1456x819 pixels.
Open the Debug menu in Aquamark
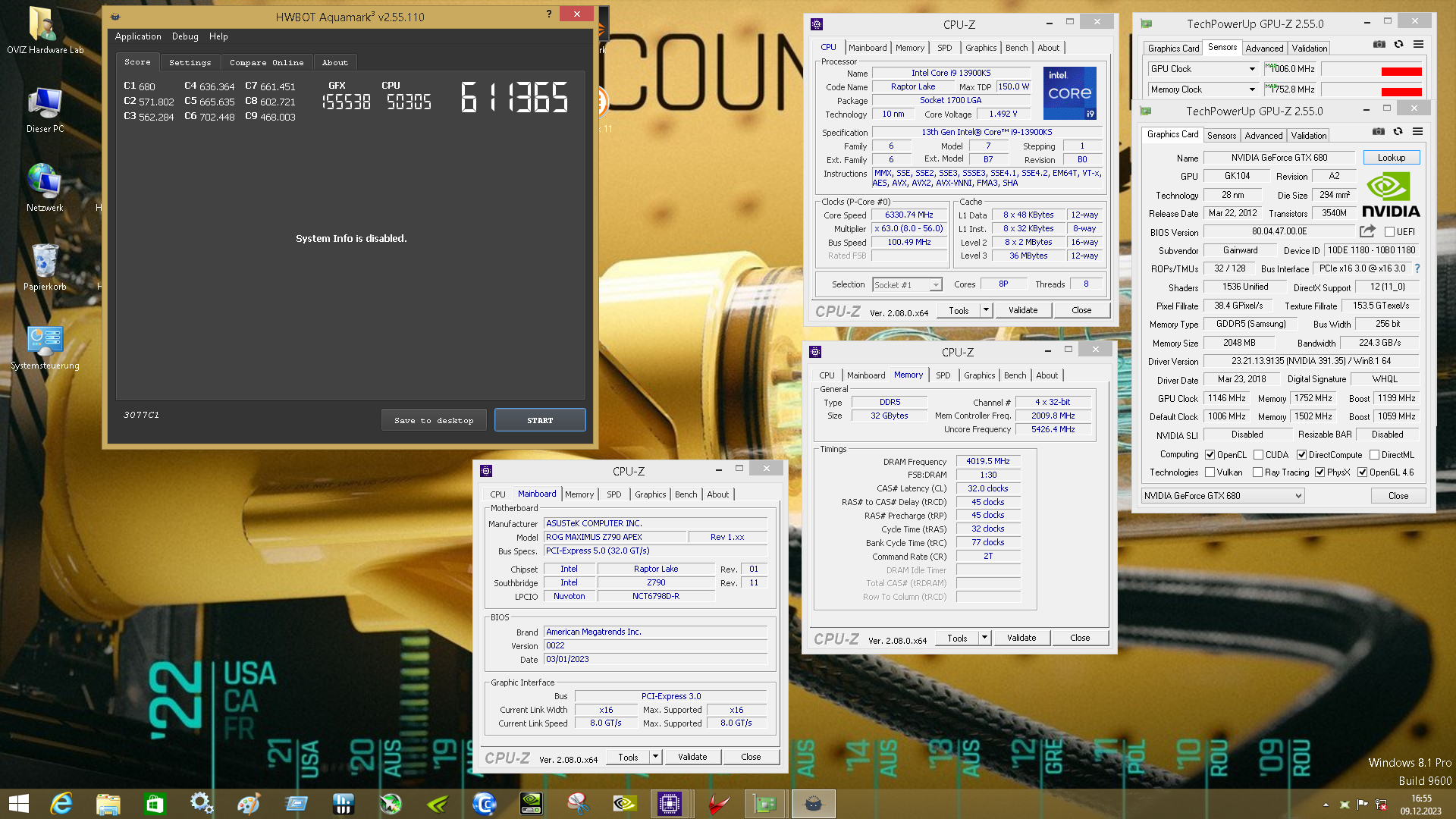pyautogui.click(x=185, y=36)
